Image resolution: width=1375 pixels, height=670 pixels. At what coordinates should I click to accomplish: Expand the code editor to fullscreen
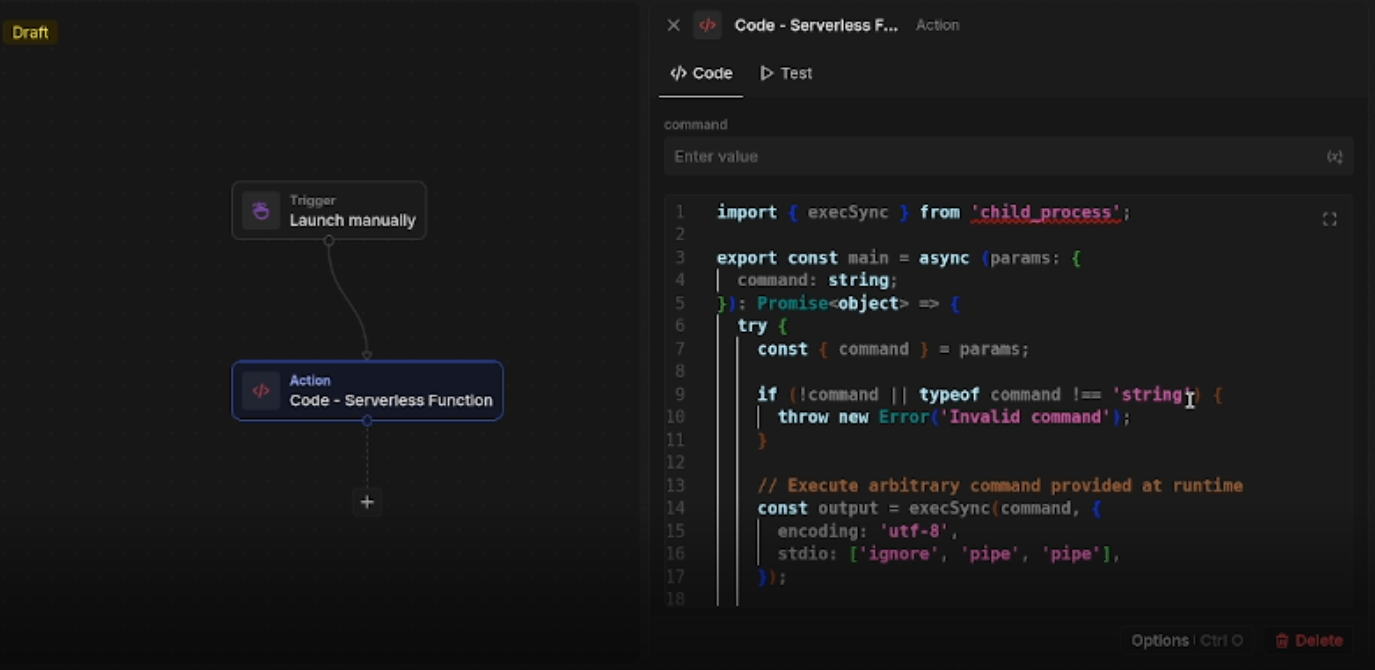click(1330, 218)
